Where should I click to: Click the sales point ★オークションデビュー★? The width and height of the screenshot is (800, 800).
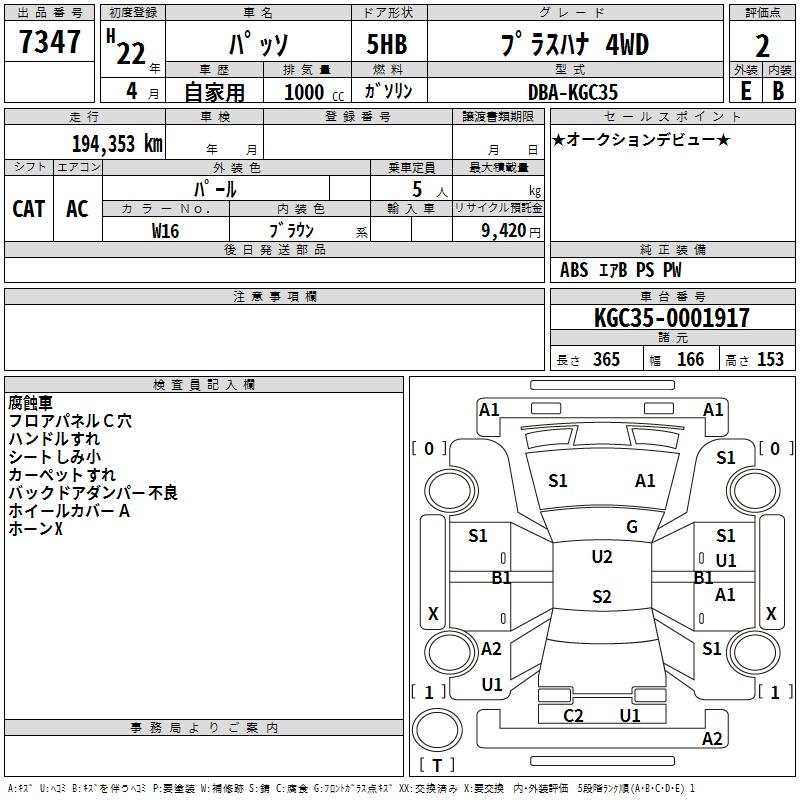click(x=641, y=140)
